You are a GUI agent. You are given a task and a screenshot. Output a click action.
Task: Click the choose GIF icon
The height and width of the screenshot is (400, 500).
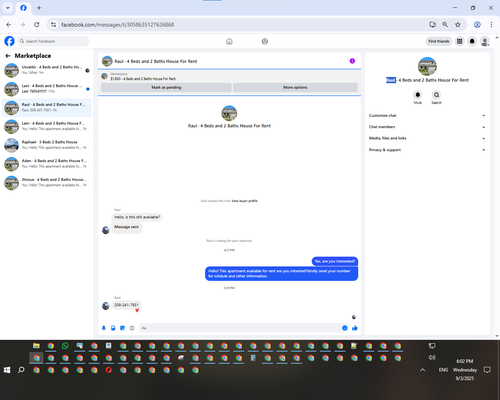point(132,328)
